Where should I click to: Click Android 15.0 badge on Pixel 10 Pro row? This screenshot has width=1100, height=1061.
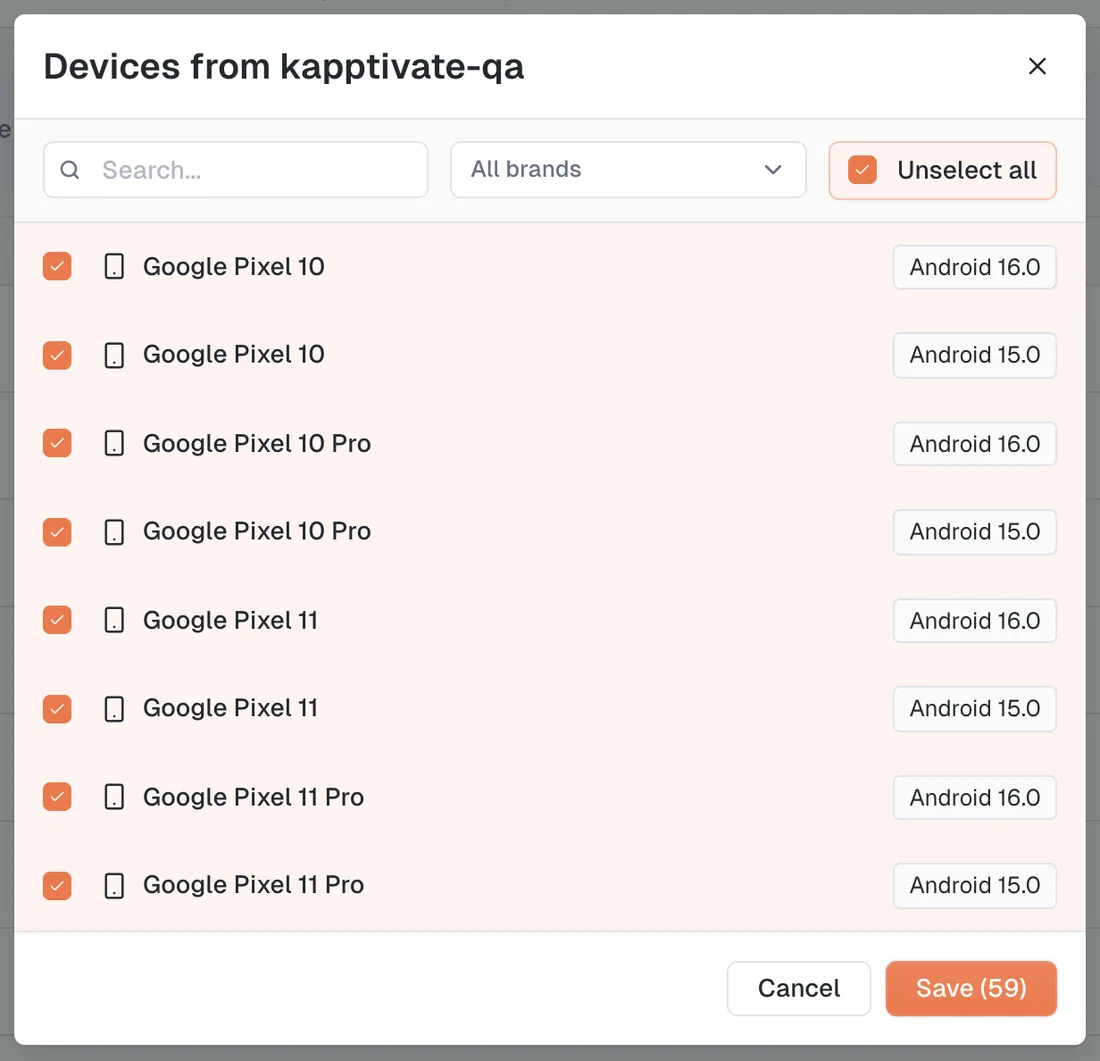[x=974, y=532]
